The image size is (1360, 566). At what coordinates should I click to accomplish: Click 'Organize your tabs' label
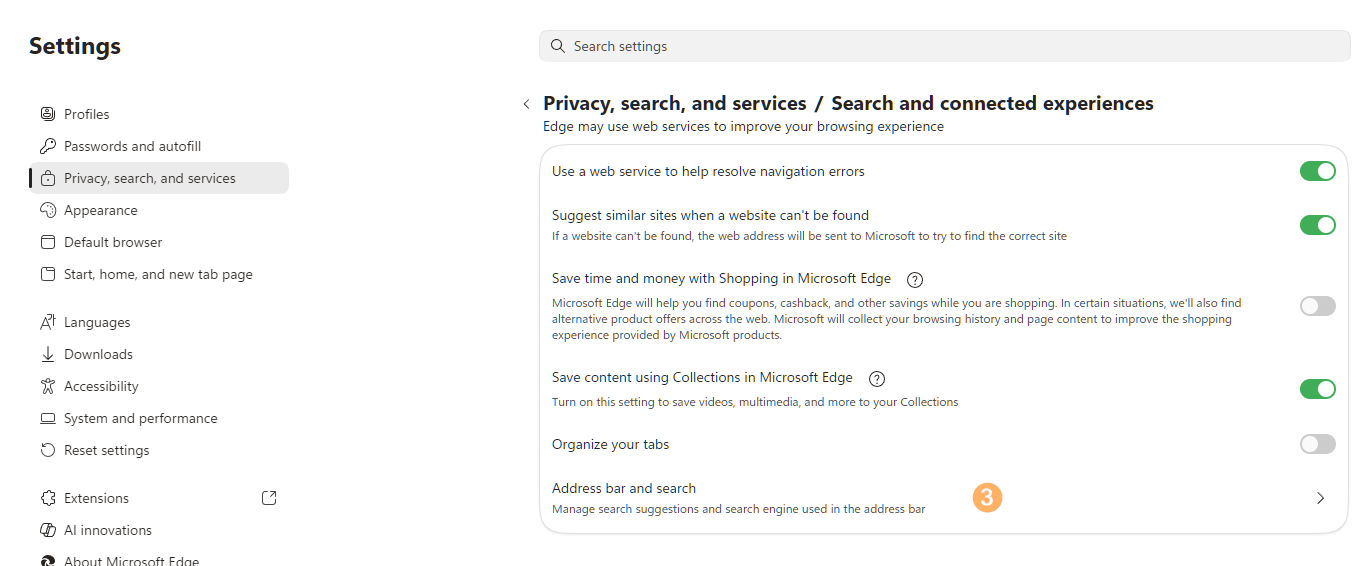[x=611, y=444]
